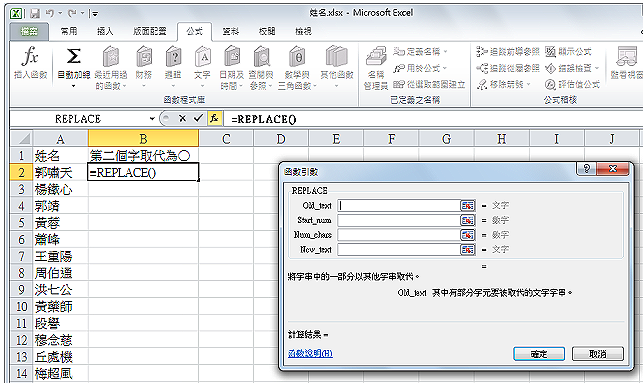Open the Logical functions book icon
This screenshot has width=643, height=384.
click(173, 57)
